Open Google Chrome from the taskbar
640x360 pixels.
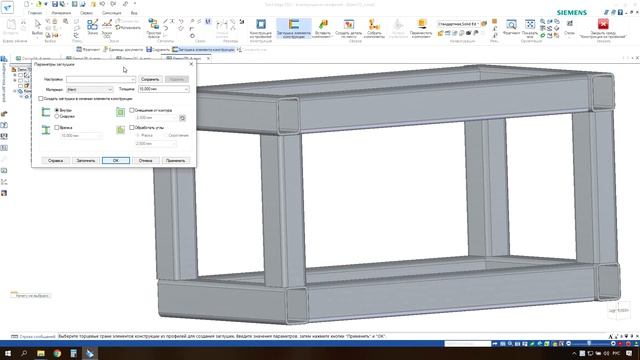[x=57, y=353]
